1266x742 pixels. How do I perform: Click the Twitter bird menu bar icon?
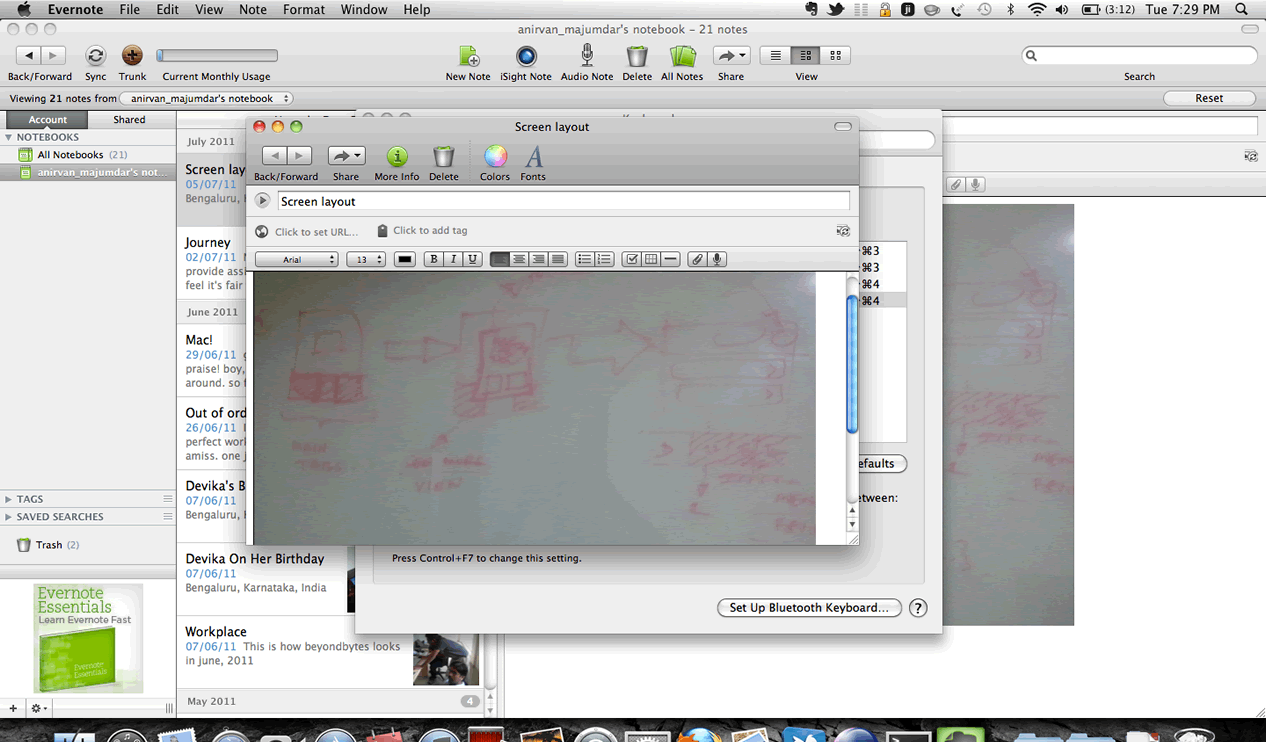tap(835, 10)
